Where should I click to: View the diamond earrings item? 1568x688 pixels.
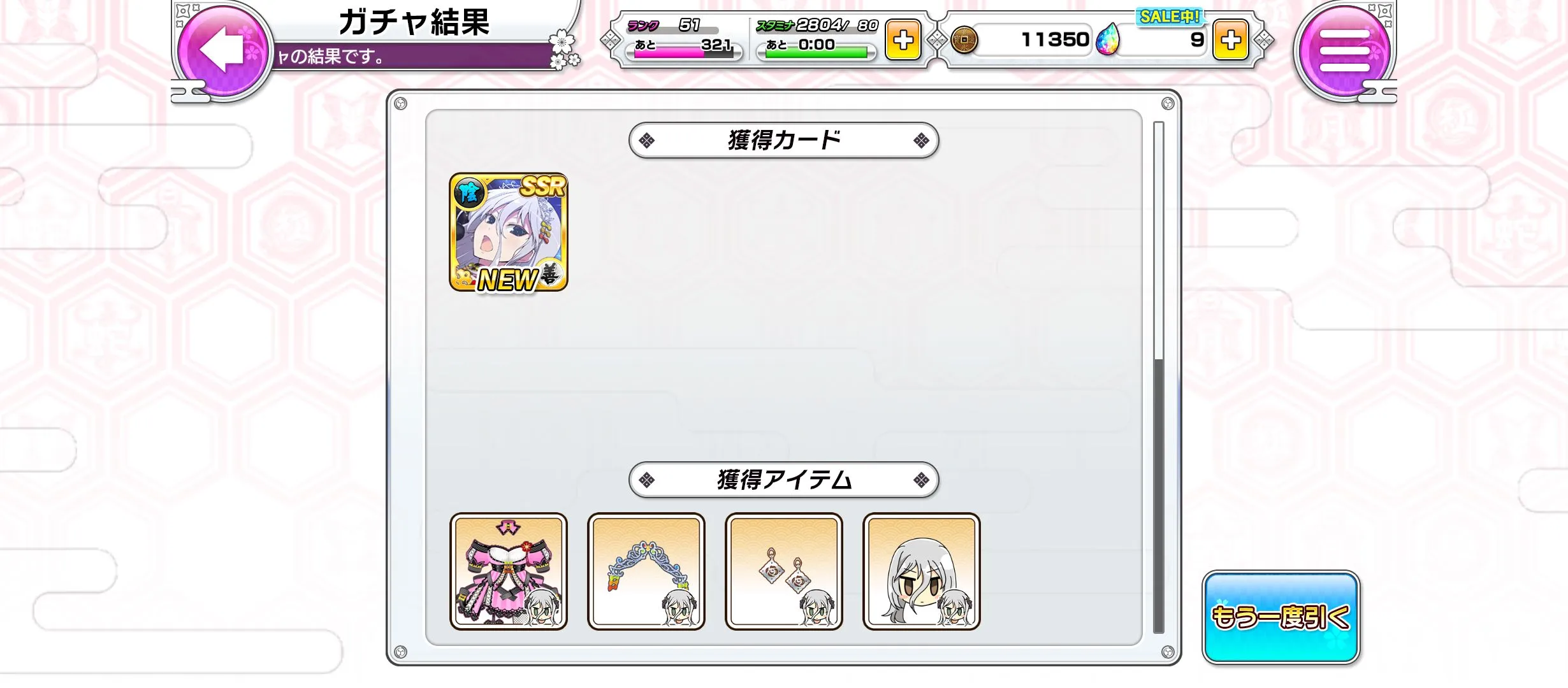tap(784, 571)
